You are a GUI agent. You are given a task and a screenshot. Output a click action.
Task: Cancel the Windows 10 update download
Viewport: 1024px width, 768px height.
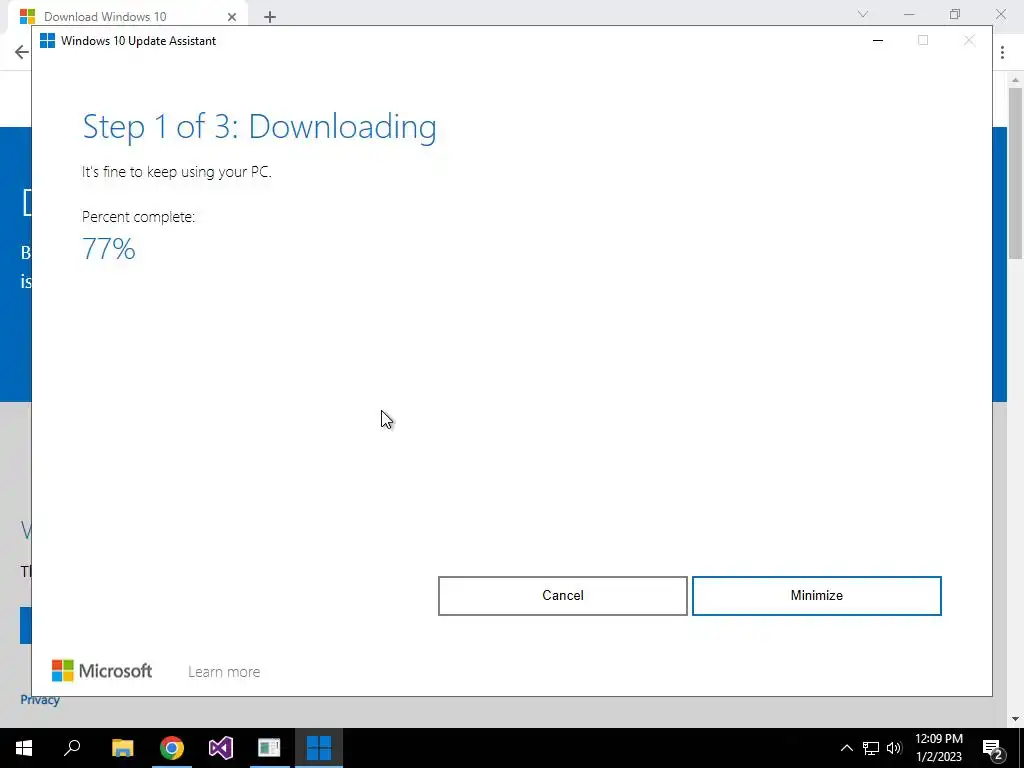[562, 596]
